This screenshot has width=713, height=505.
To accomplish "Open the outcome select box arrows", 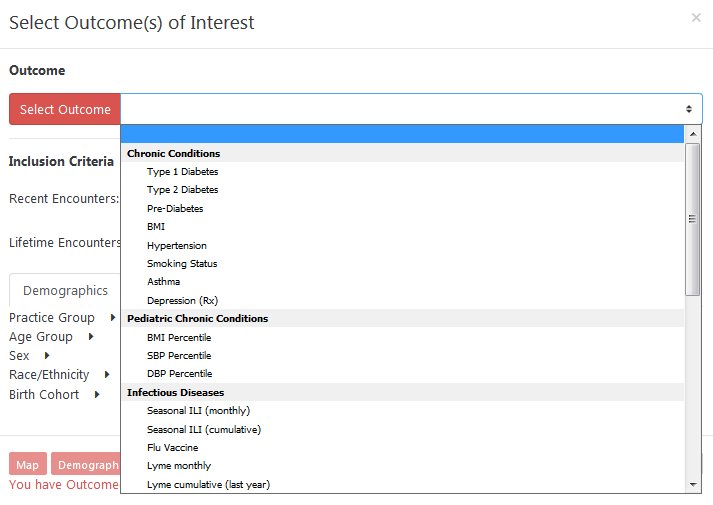I will [689, 109].
